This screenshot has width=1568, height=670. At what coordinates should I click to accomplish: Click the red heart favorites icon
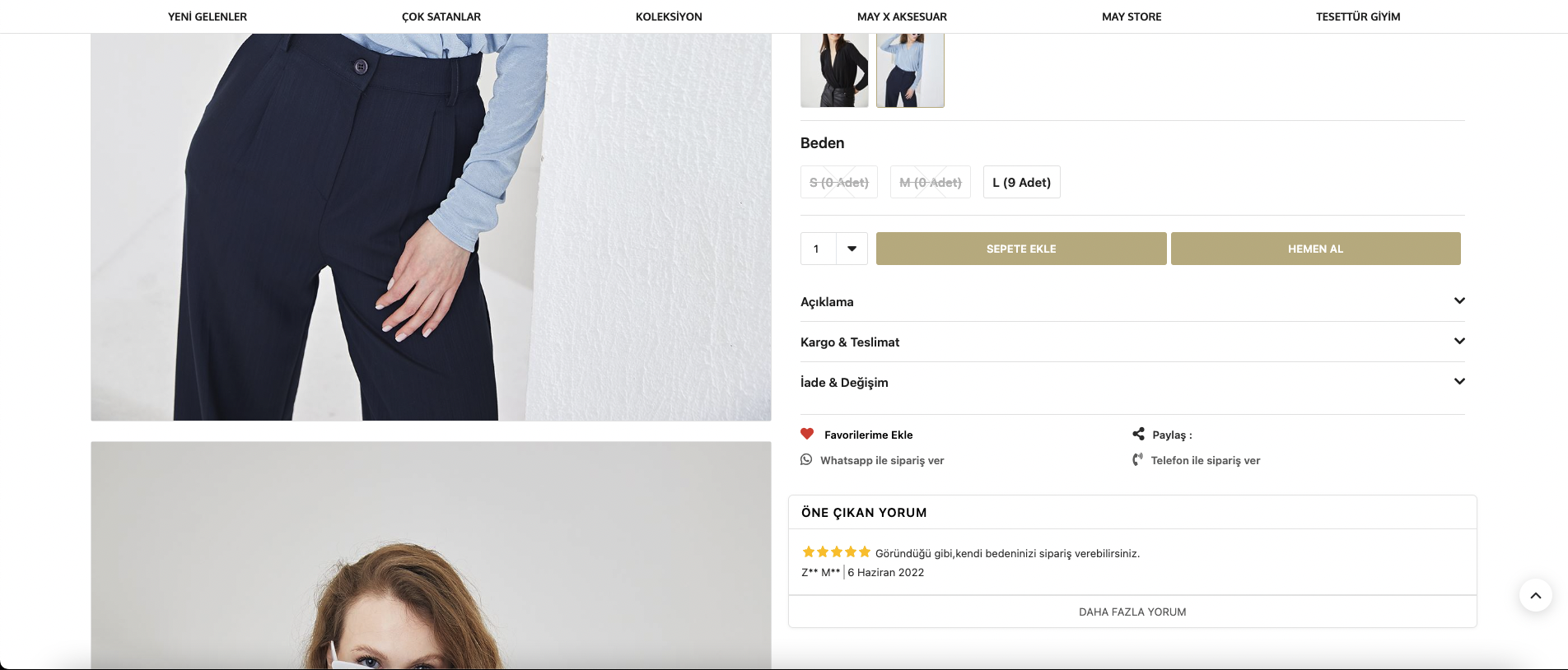coord(807,435)
